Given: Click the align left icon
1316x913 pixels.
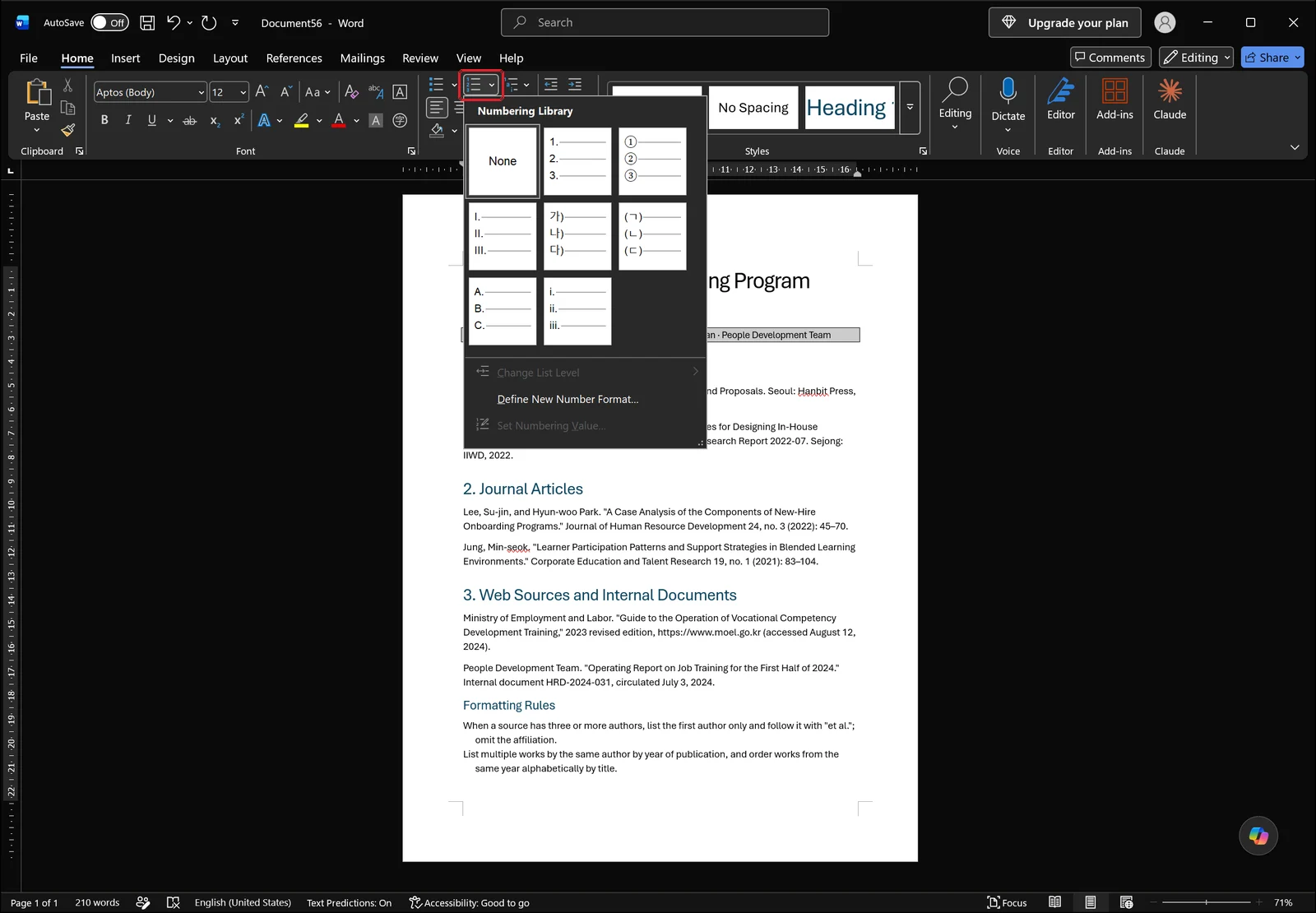Looking at the screenshot, I should [437, 107].
